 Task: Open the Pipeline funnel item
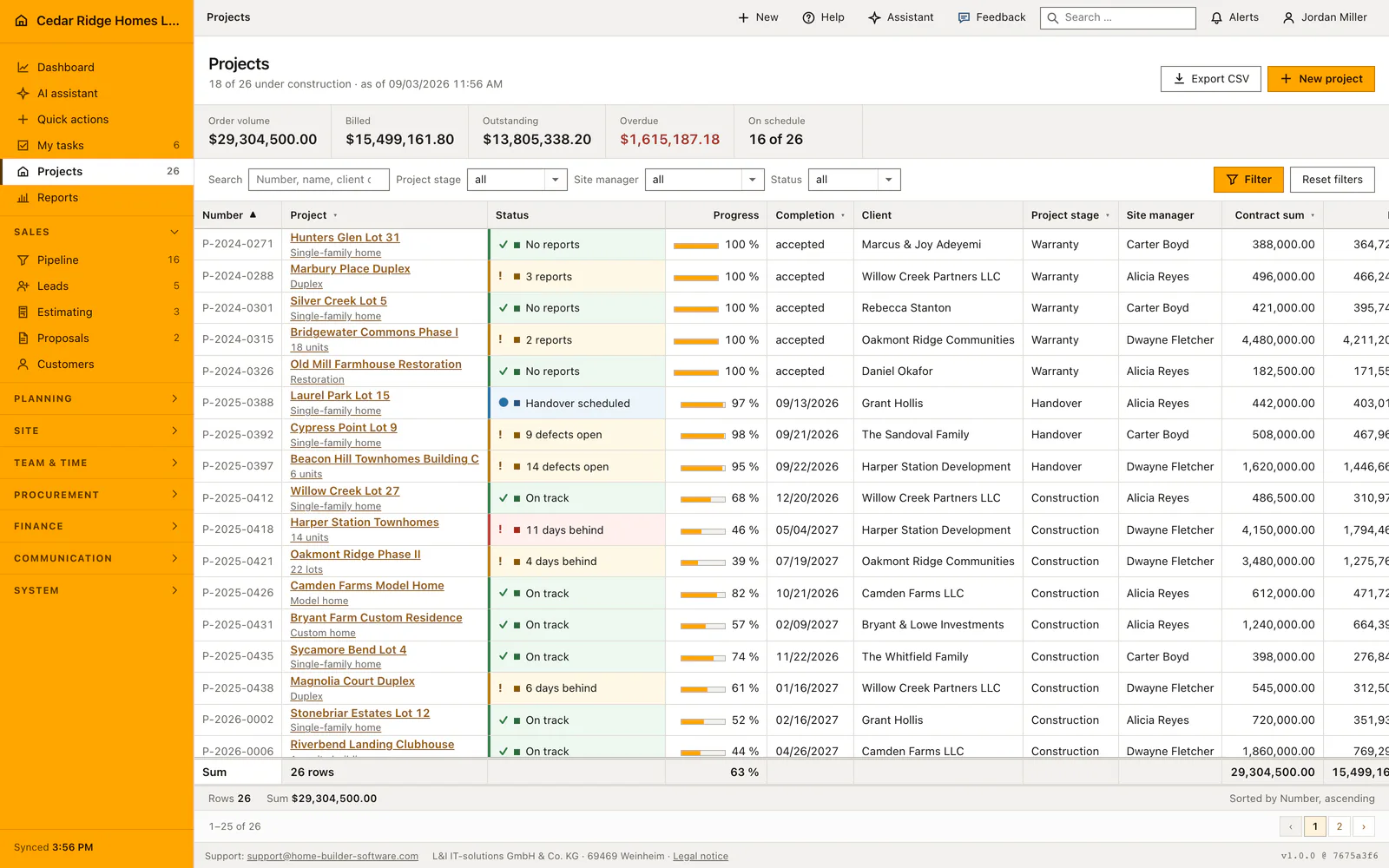[96, 260]
